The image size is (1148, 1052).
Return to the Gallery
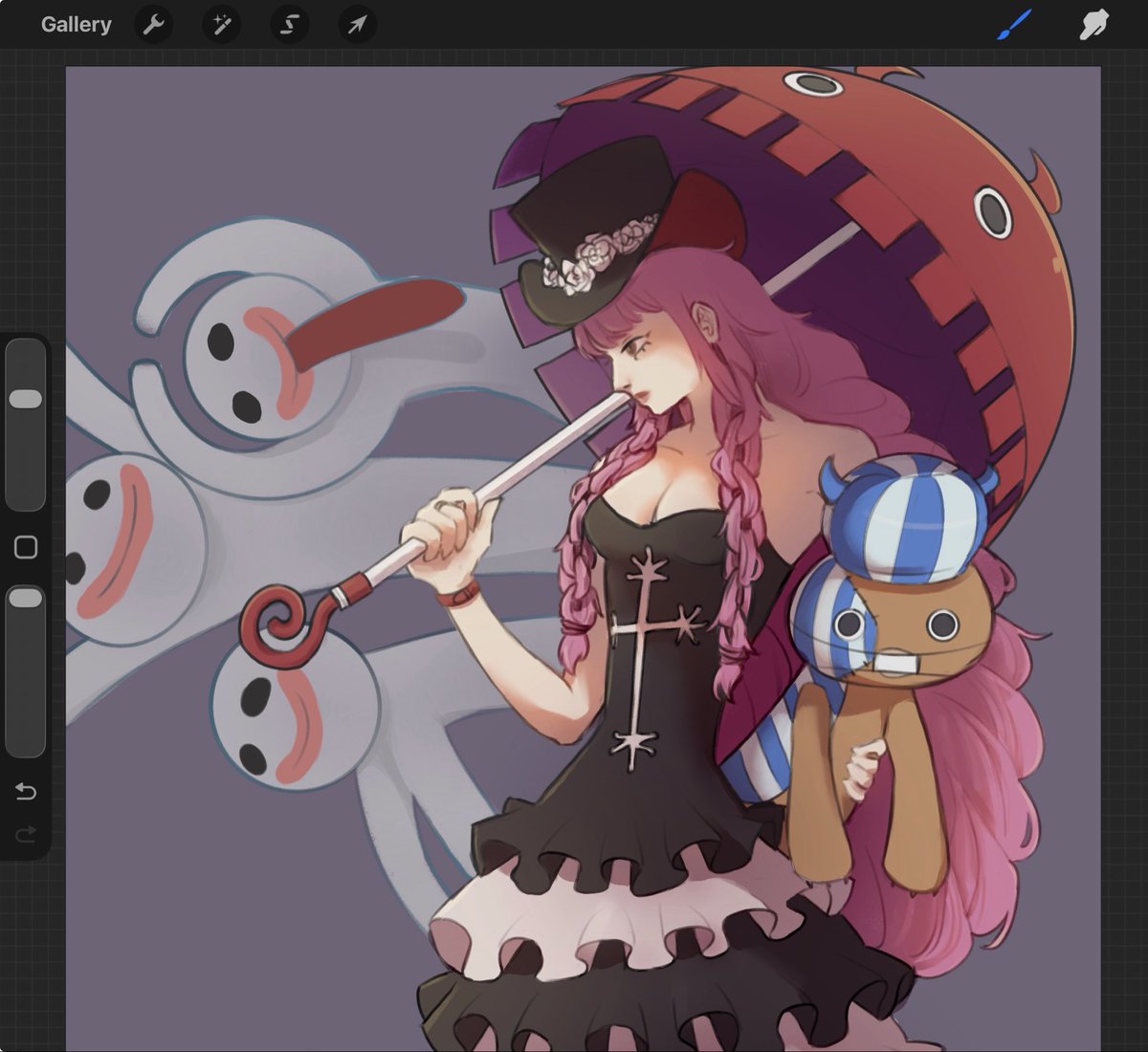(x=76, y=25)
